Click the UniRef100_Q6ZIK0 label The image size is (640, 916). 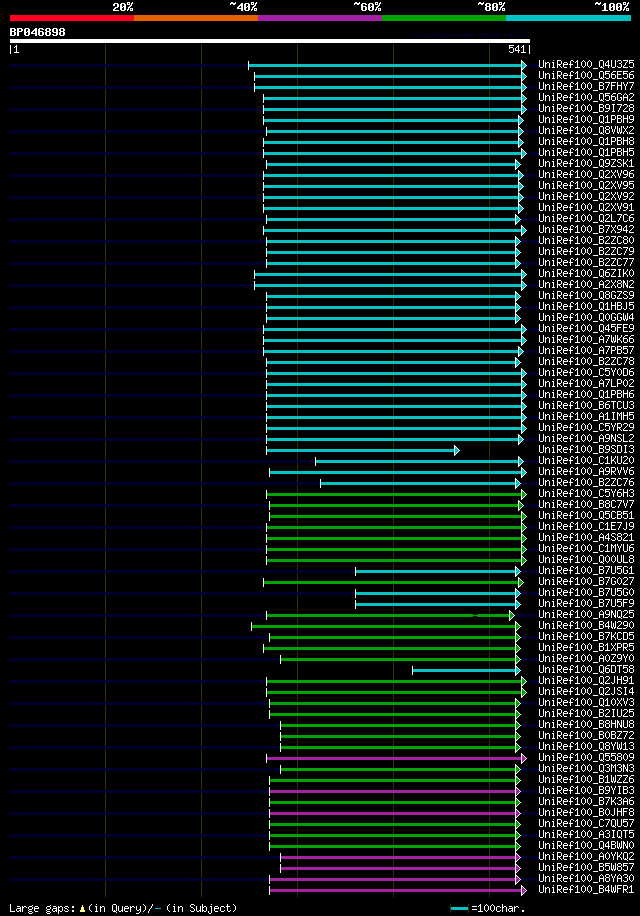point(586,273)
